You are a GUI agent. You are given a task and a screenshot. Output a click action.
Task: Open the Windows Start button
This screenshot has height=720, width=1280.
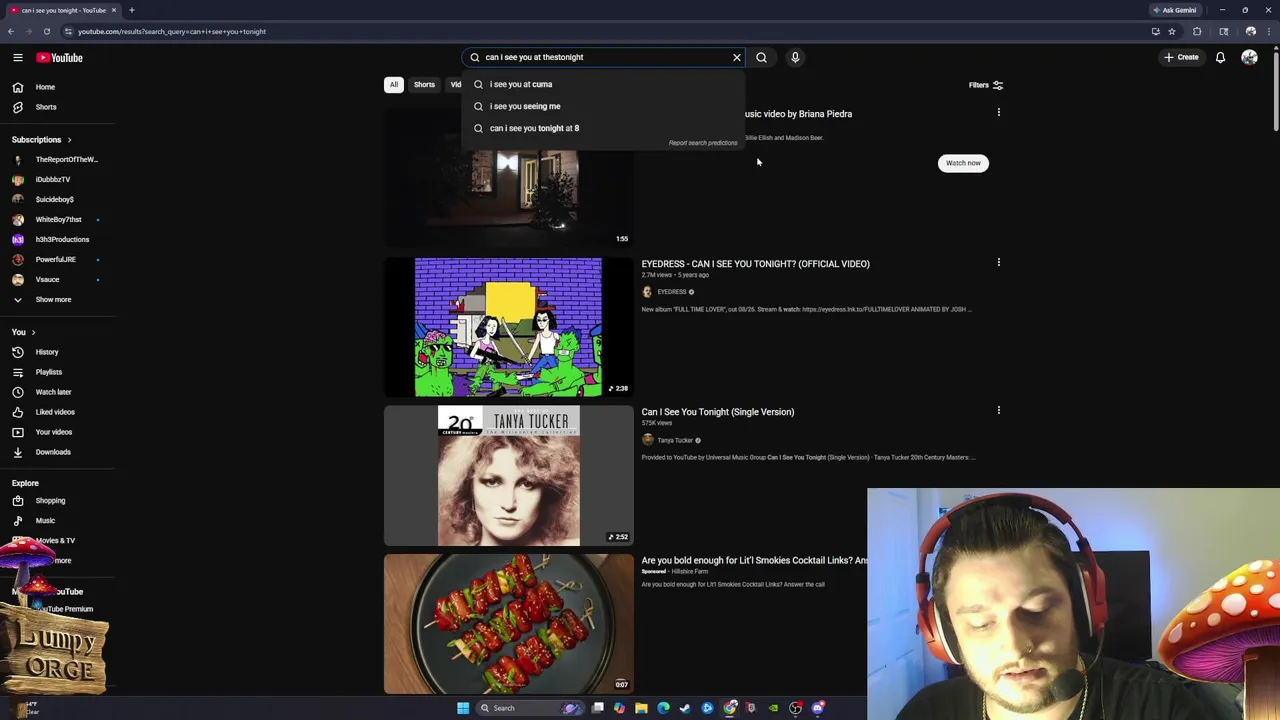[x=463, y=708]
